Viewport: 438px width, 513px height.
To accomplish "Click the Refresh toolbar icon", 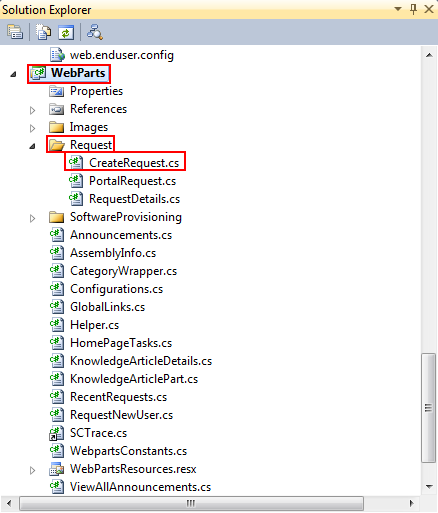I will [66, 32].
